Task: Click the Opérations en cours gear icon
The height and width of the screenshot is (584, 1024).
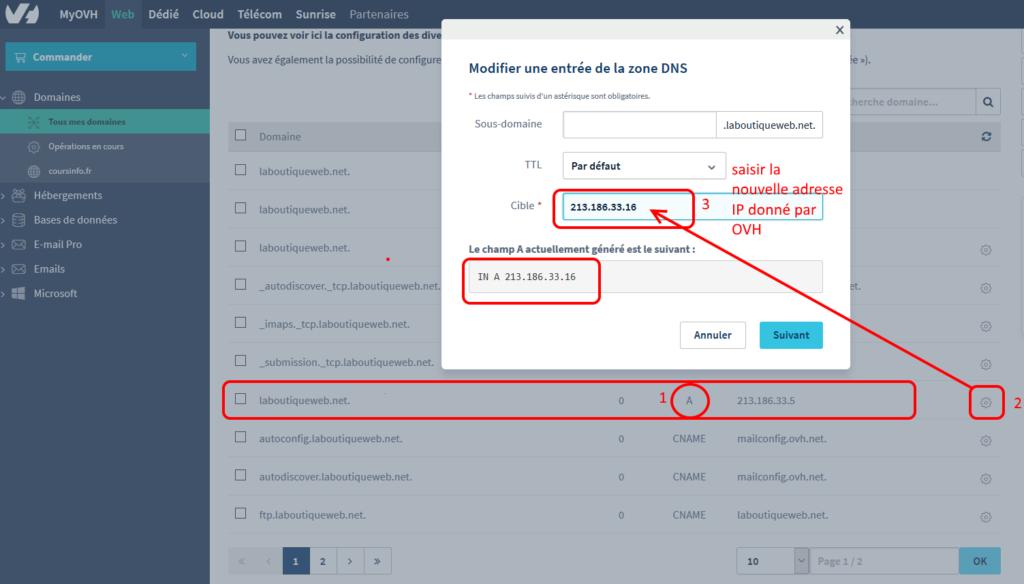Action: (x=34, y=146)
